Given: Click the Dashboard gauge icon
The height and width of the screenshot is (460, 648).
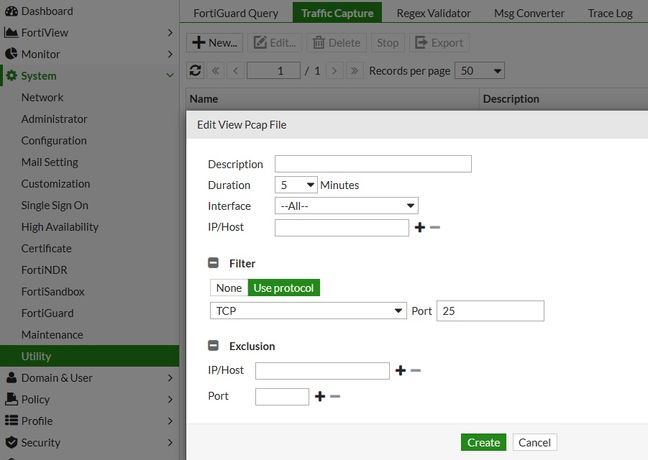Looking at the screenshot, I should pos(11,11).
